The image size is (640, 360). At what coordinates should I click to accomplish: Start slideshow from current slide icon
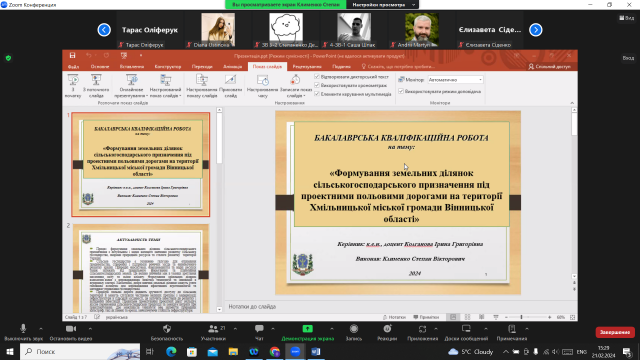pyautogui.click(x=96, y=80)
